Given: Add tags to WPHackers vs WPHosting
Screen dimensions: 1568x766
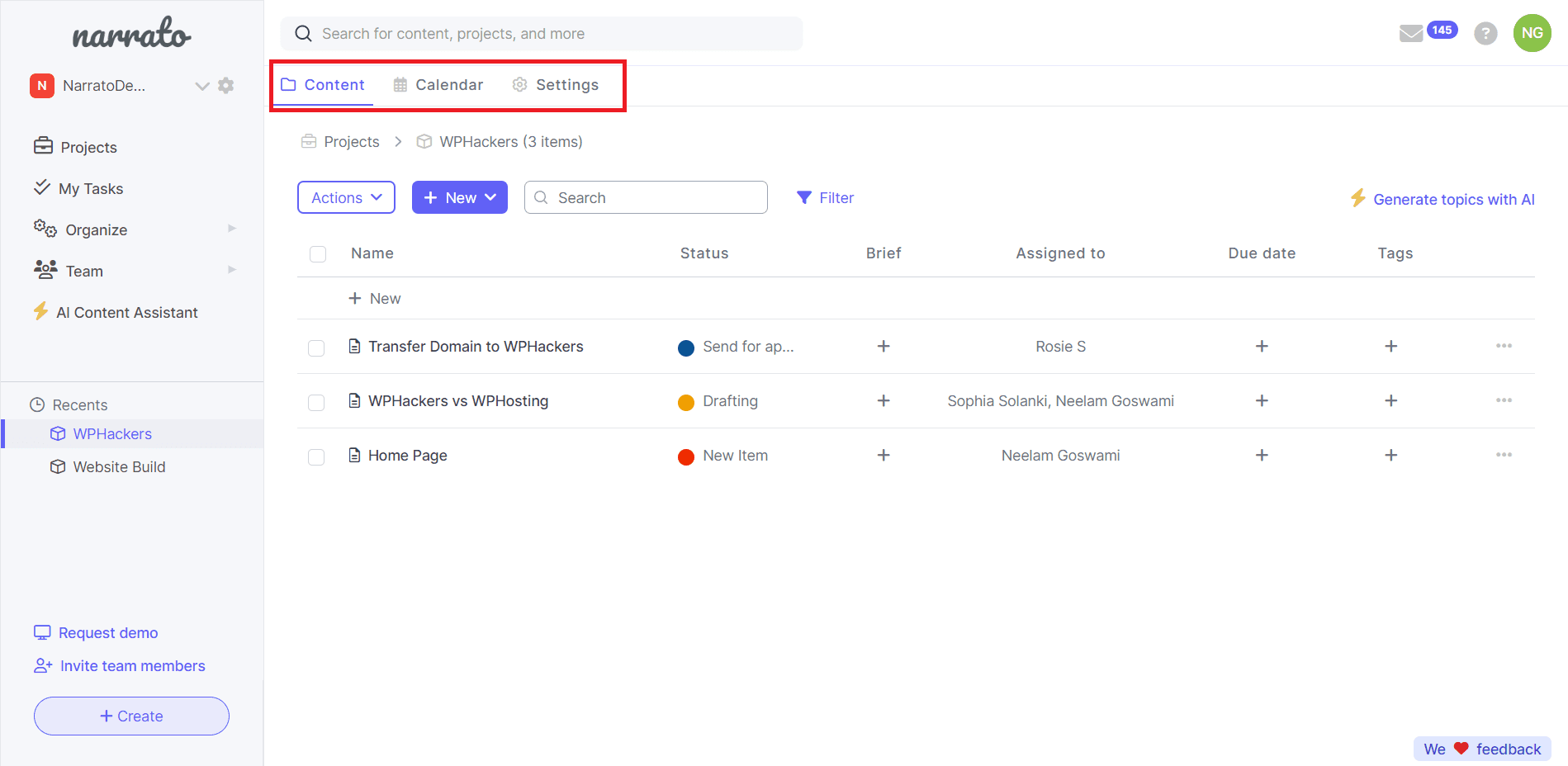Looking at the screenshot, I should [x=1390, y=401].
